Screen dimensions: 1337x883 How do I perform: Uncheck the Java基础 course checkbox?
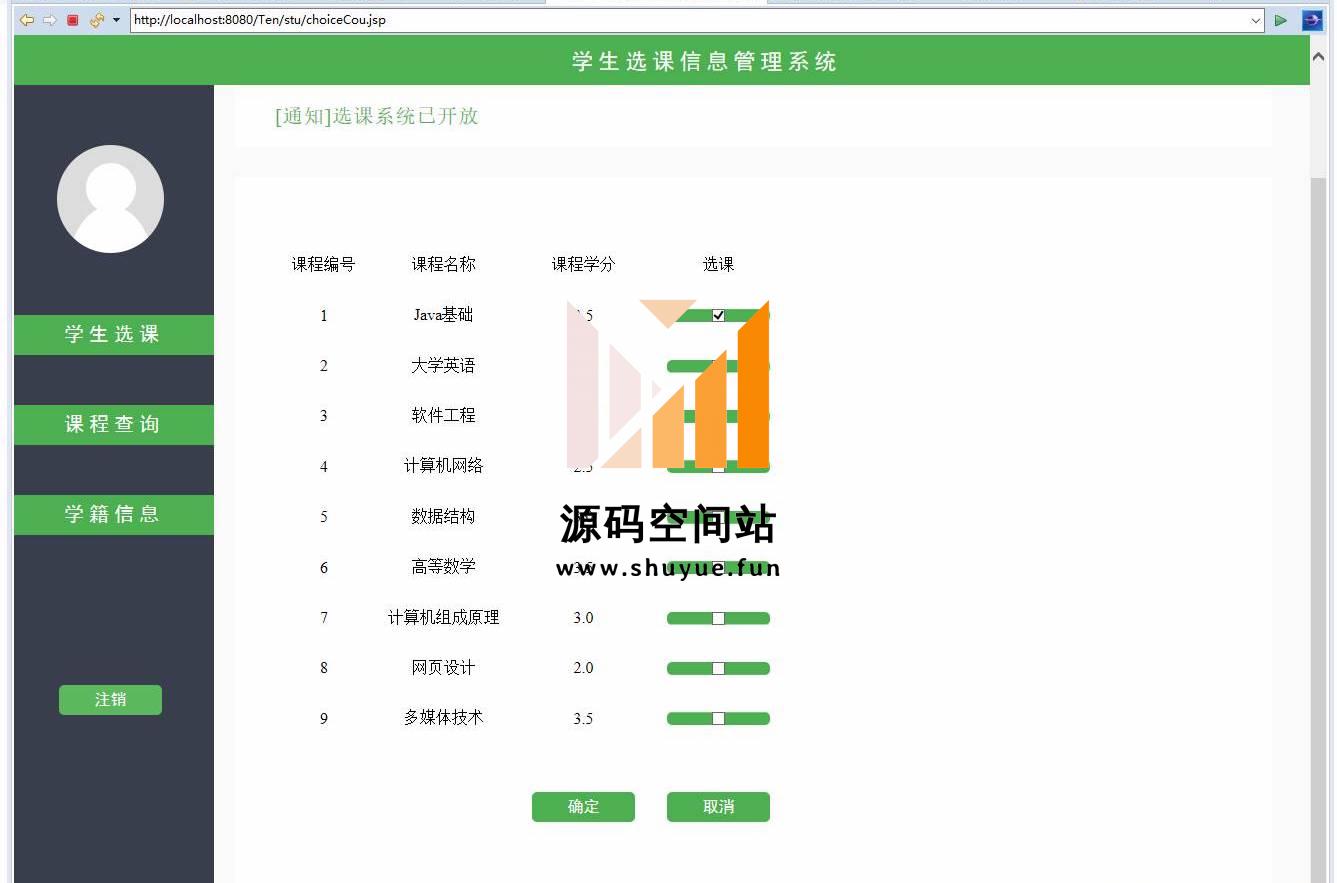pos(718,316)
